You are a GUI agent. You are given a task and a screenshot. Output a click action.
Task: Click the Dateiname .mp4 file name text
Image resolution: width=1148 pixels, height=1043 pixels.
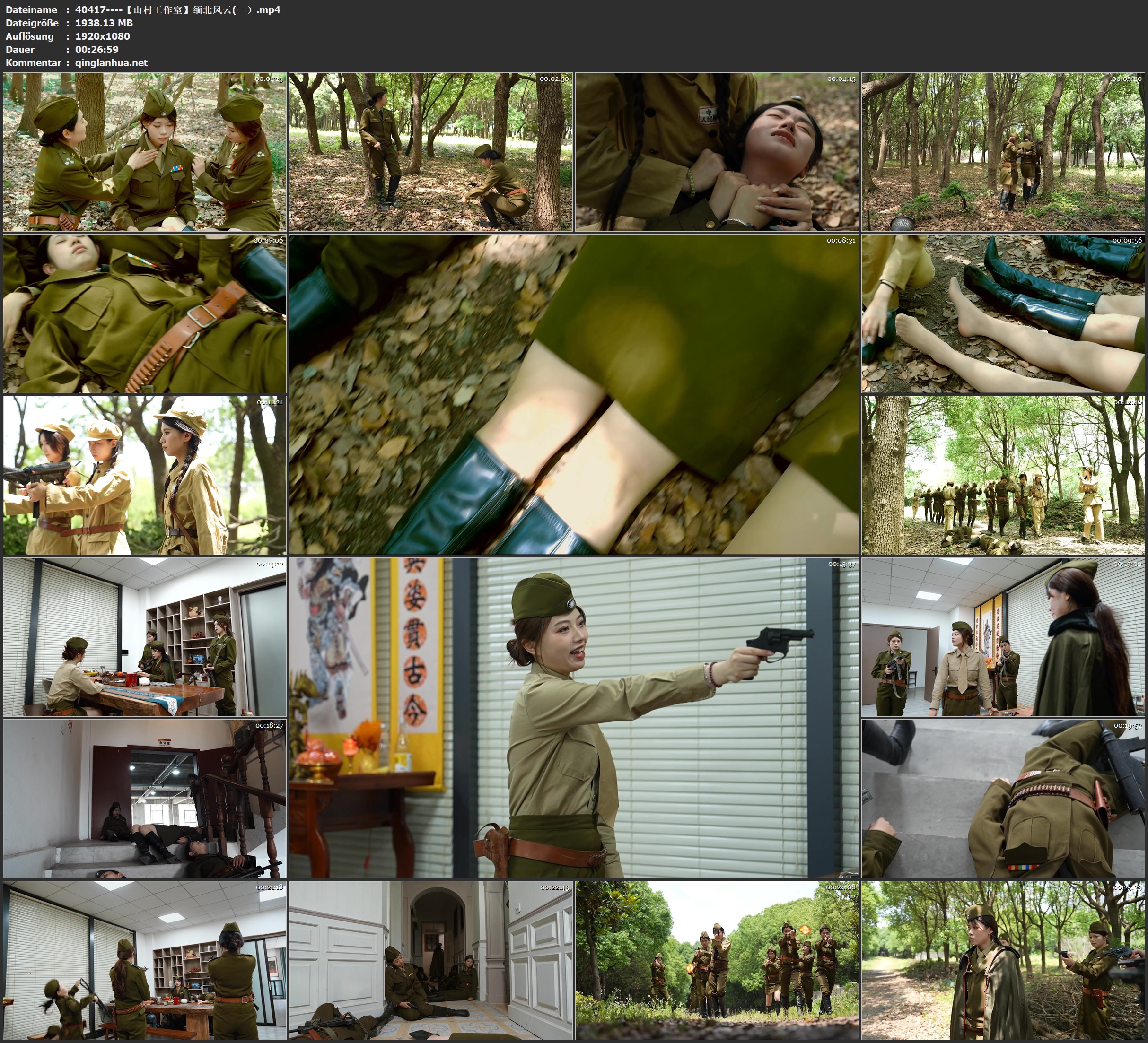coord(178,9)
